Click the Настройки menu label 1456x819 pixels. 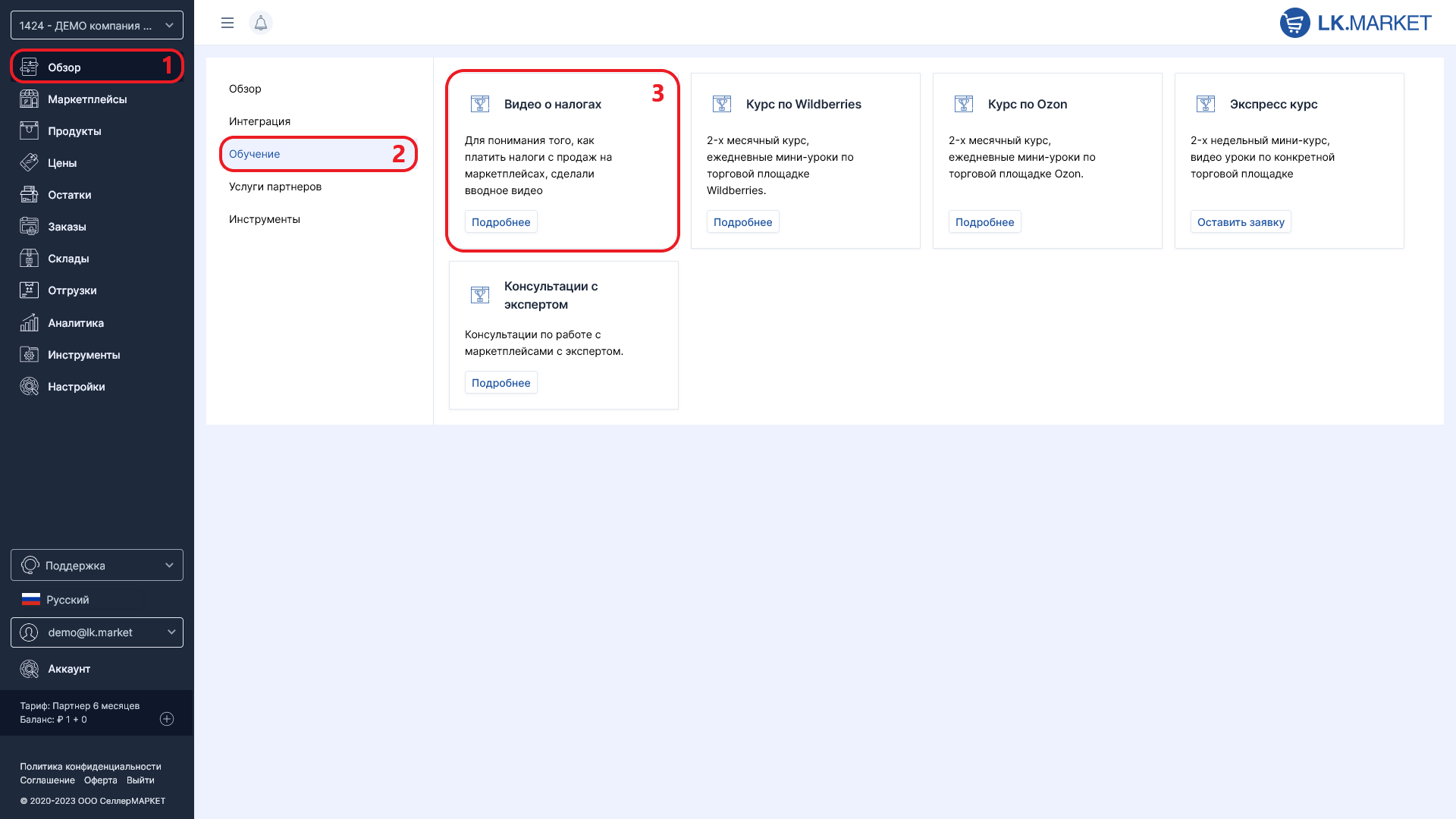77,387
